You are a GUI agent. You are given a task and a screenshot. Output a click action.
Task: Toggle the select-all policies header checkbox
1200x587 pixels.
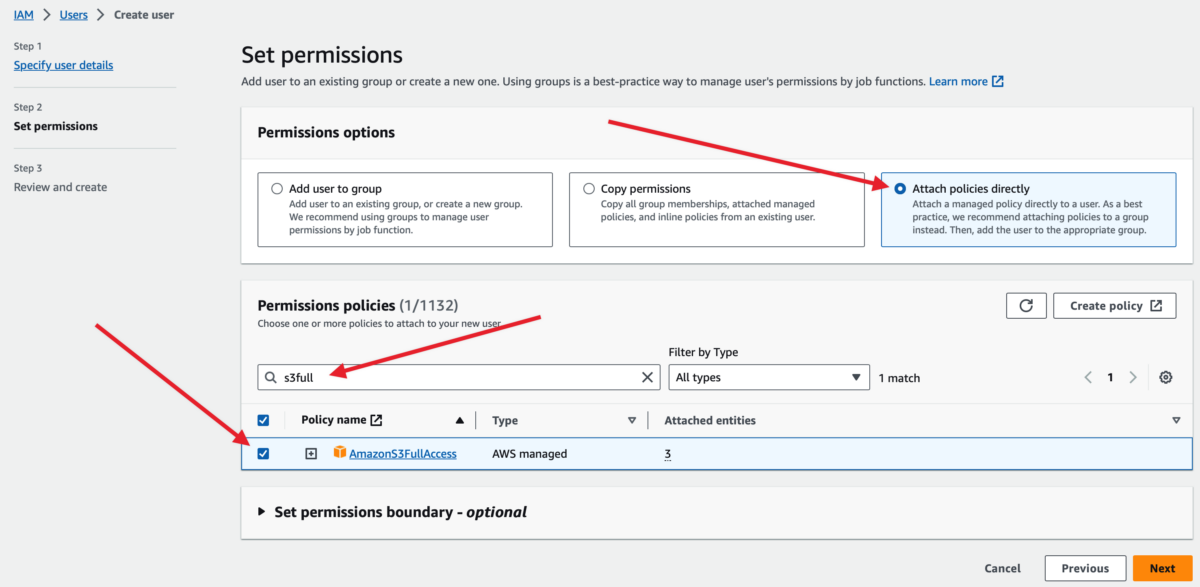tap(263, 421)
